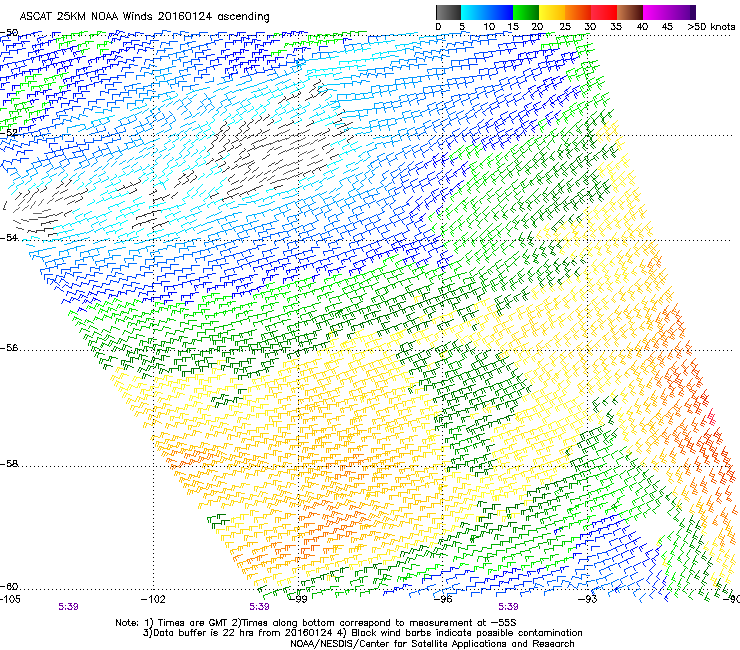
Task: Click the -105 longitude axis label
Action: coord(10,599)
